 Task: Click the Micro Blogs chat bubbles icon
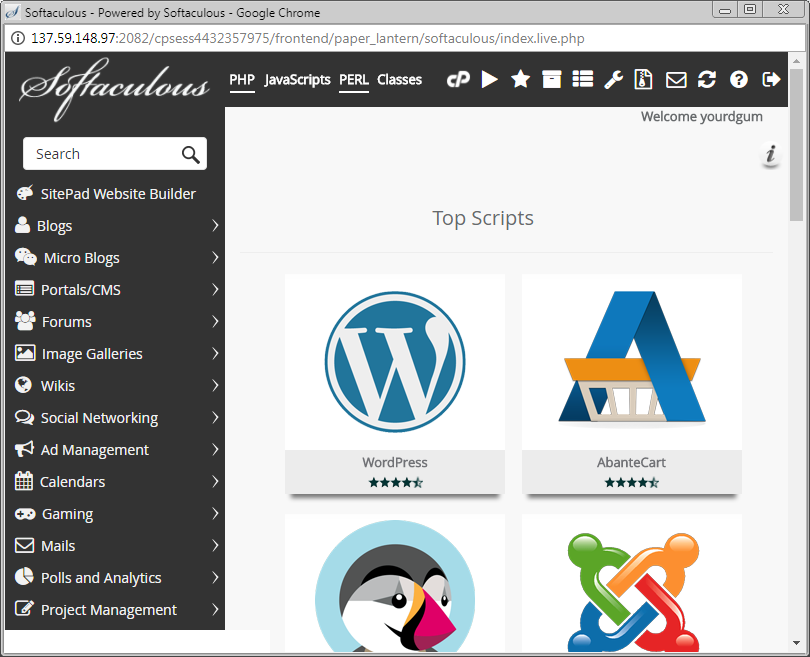[x=25, y=257]
